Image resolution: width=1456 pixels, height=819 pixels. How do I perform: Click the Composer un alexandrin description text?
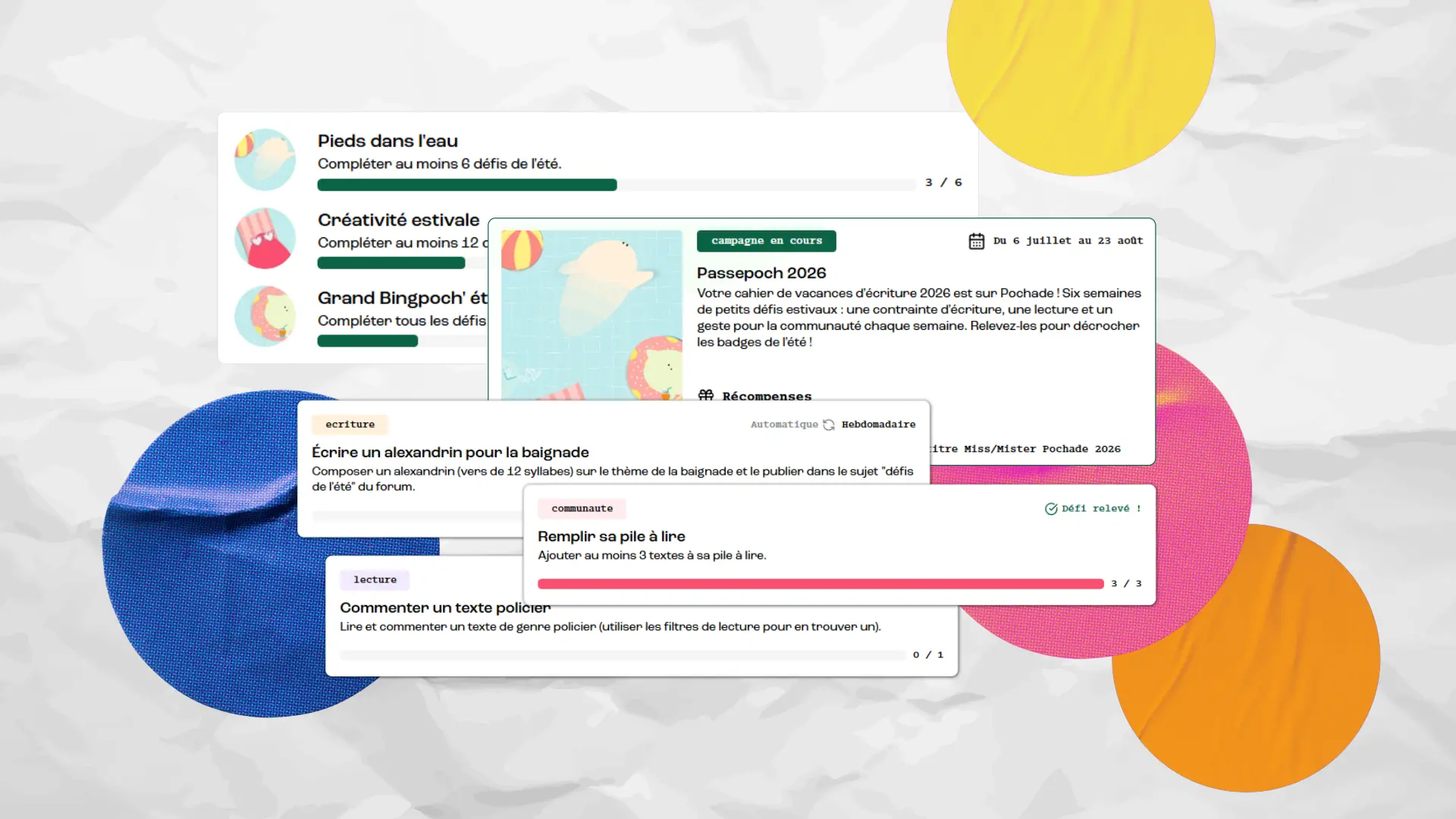(x=613, y=479)
